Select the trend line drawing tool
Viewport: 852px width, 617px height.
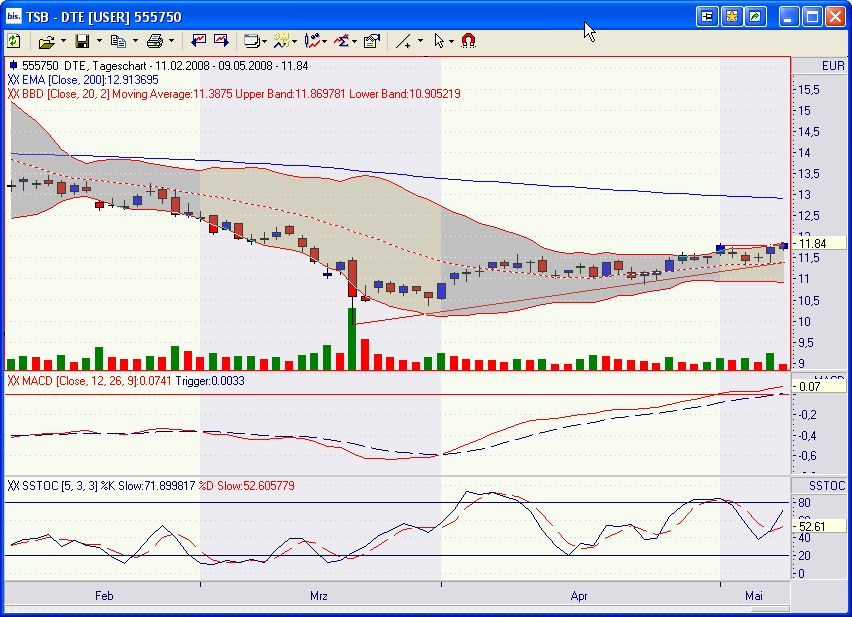click(x=403, y=41)
